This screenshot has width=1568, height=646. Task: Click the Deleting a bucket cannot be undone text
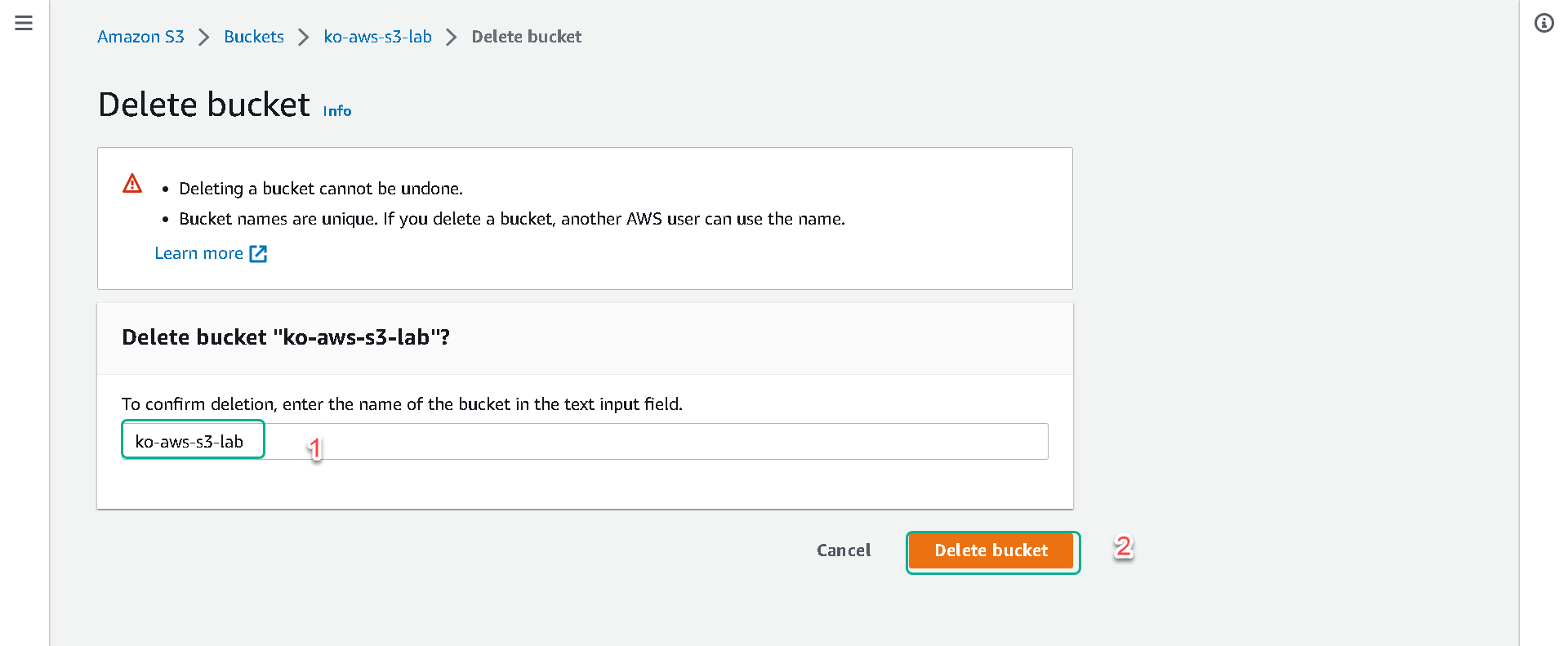pyautogui.click(x=321, y=189)
